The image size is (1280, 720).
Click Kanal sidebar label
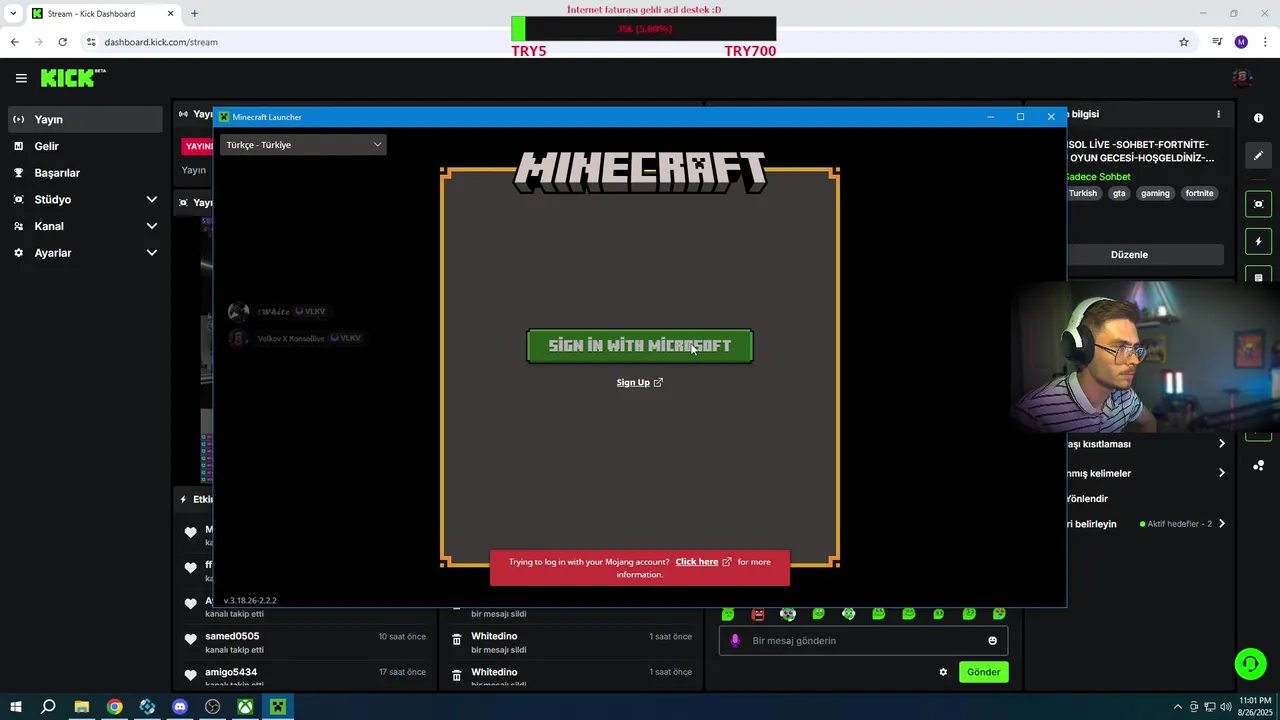(x=49, y=226)
